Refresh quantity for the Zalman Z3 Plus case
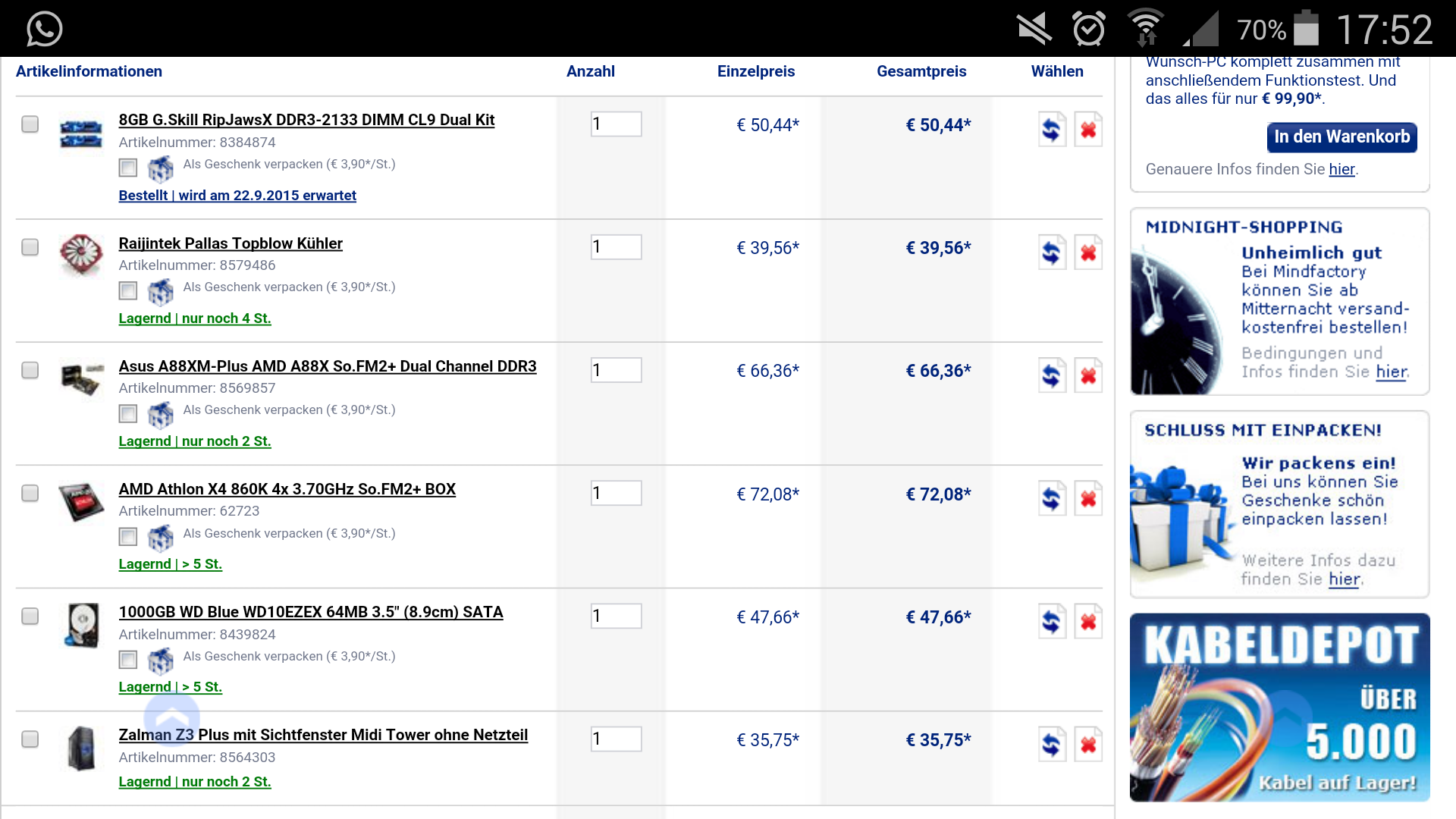The width and height of the screenshot is (1456, 819). point(1052,745)
